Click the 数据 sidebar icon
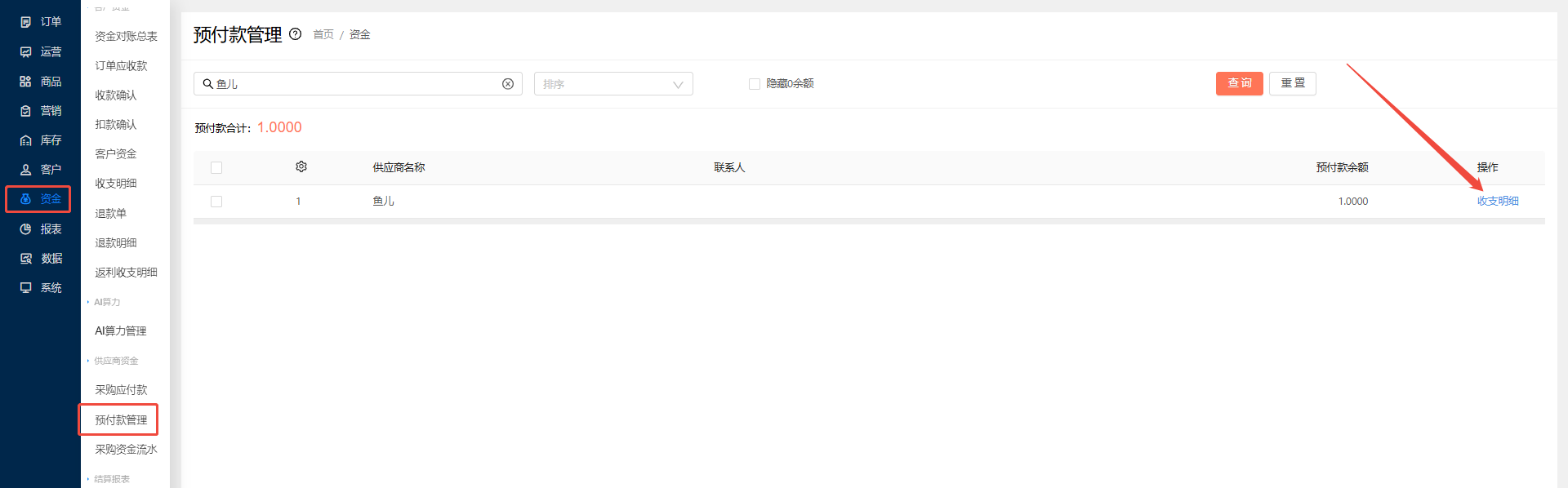This screenshot has width=1568, height=488. 25,259
